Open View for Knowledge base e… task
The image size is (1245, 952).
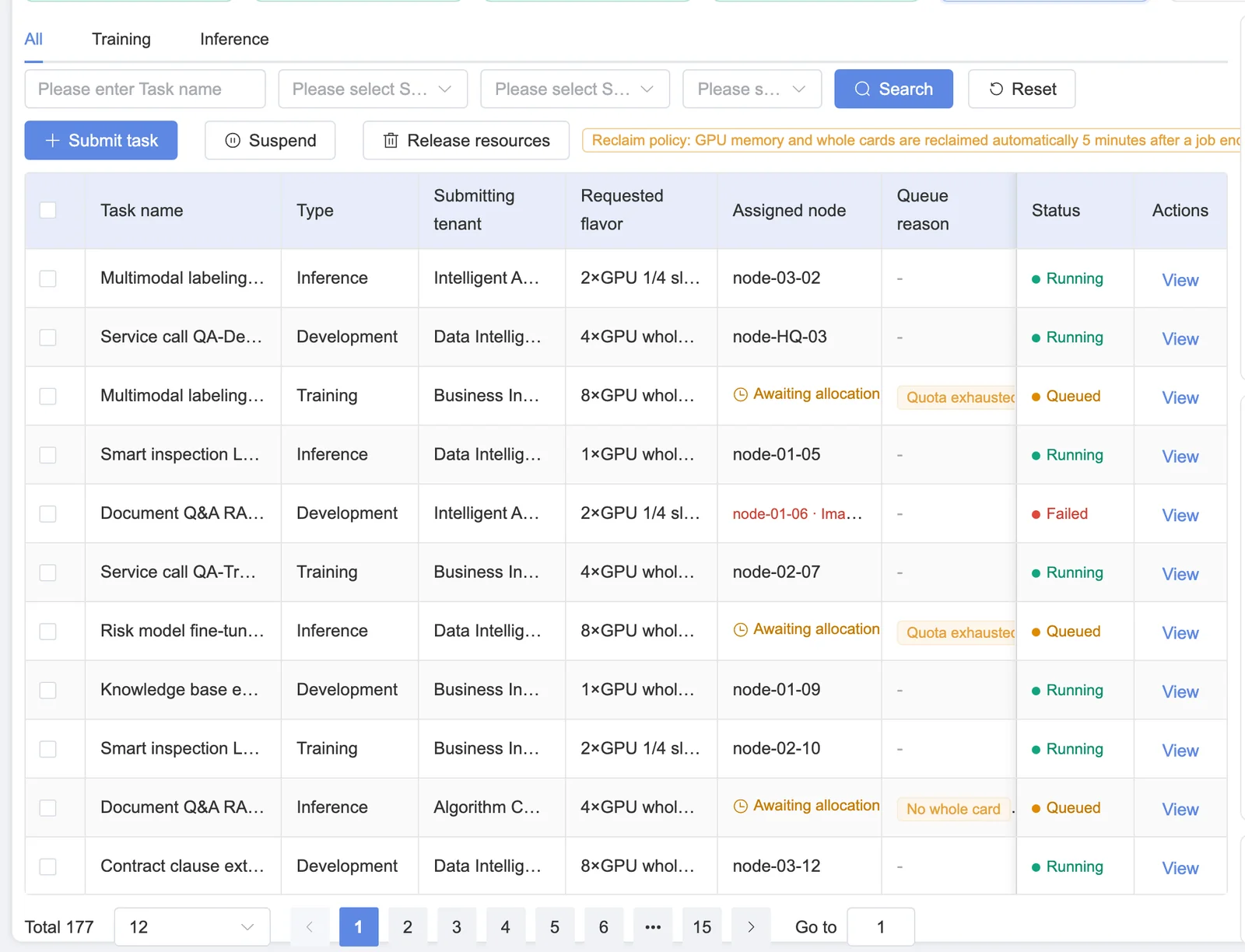coord(1180,691)
